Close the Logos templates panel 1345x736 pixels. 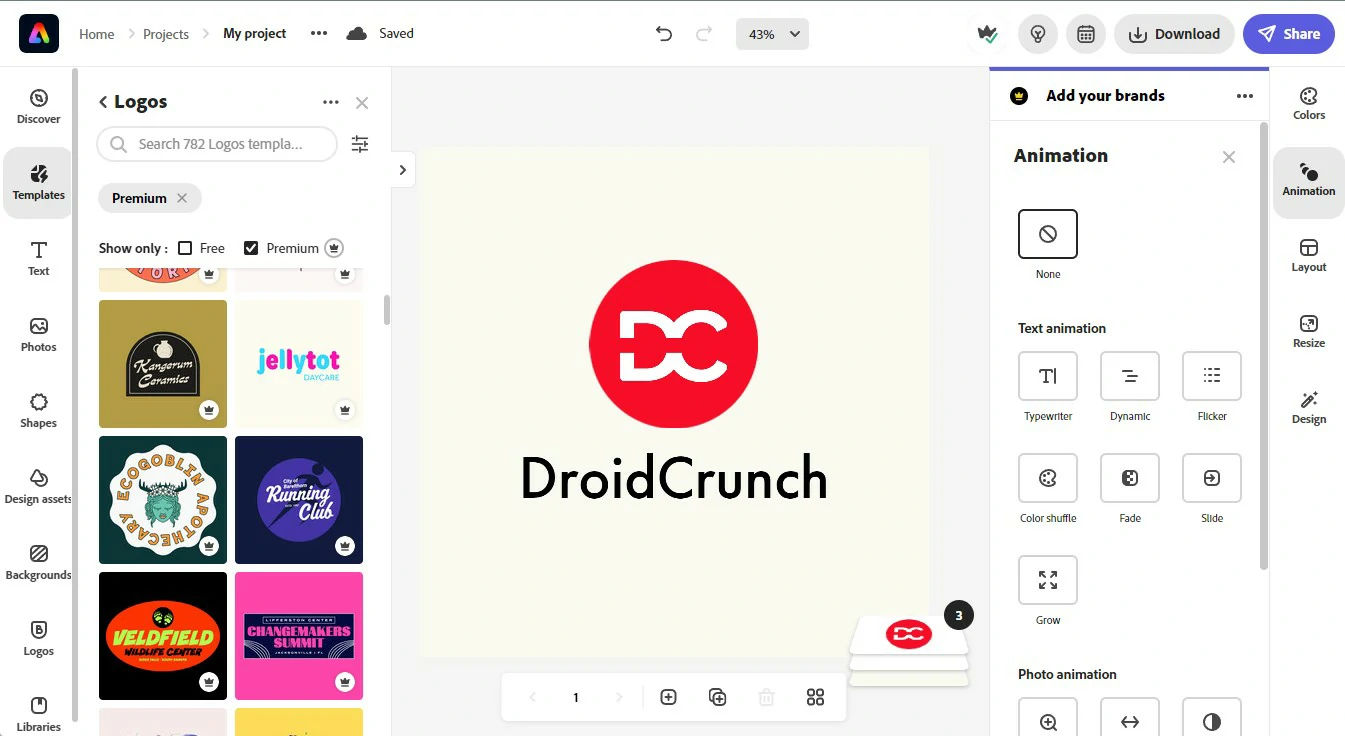tap(362, 103)
